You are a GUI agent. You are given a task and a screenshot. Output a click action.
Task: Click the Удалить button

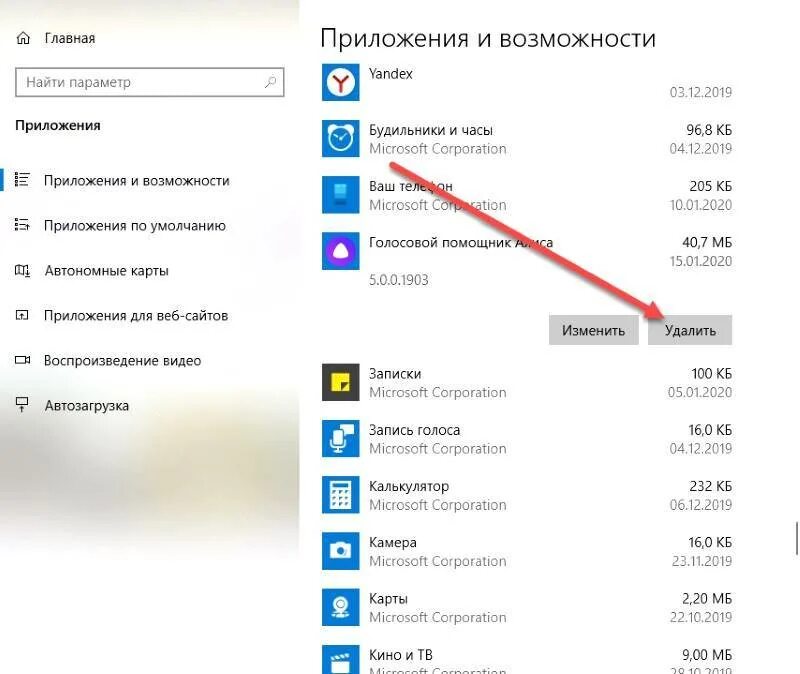pyautogui.click(x=690, y=330)
